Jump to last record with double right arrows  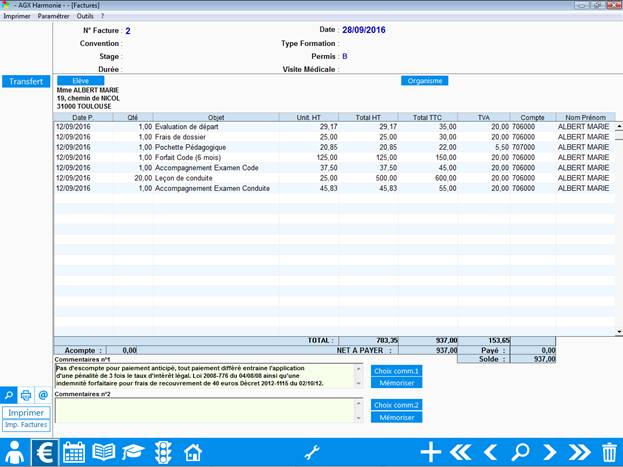580,452
